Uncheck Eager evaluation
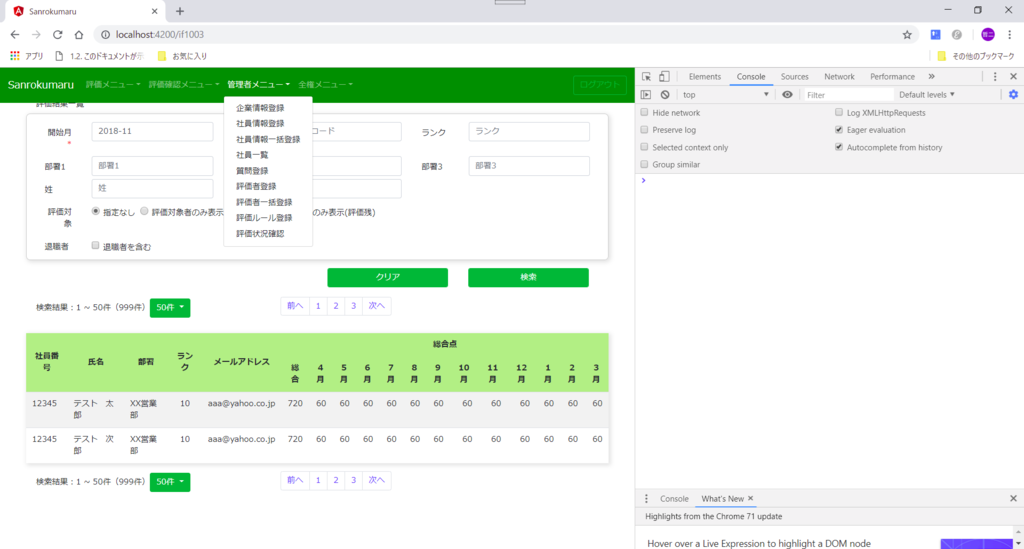The width and height of the screenshot is (1024, 549). [x=839, y=129]
